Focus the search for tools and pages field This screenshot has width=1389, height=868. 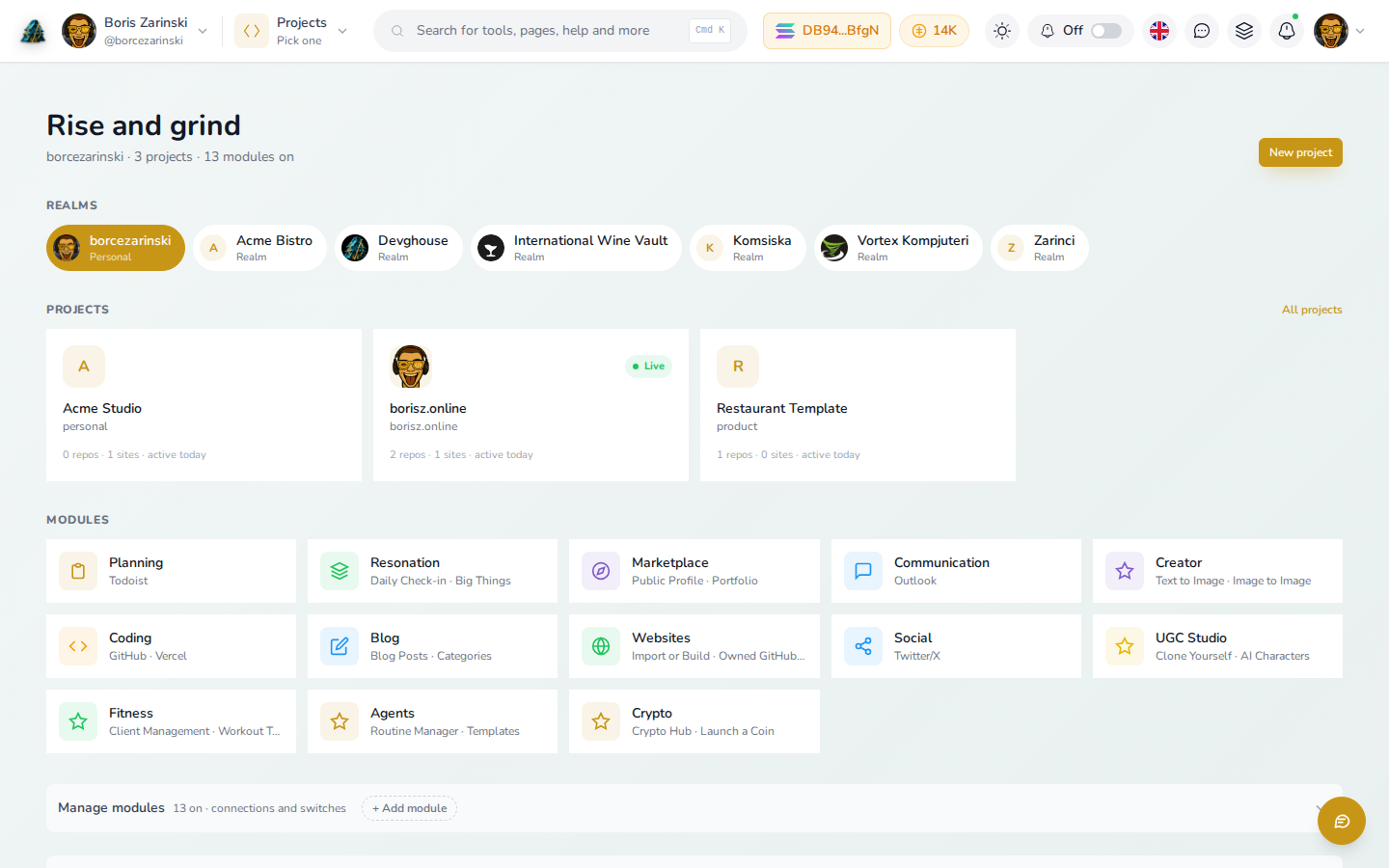click(x=559, y=31)
